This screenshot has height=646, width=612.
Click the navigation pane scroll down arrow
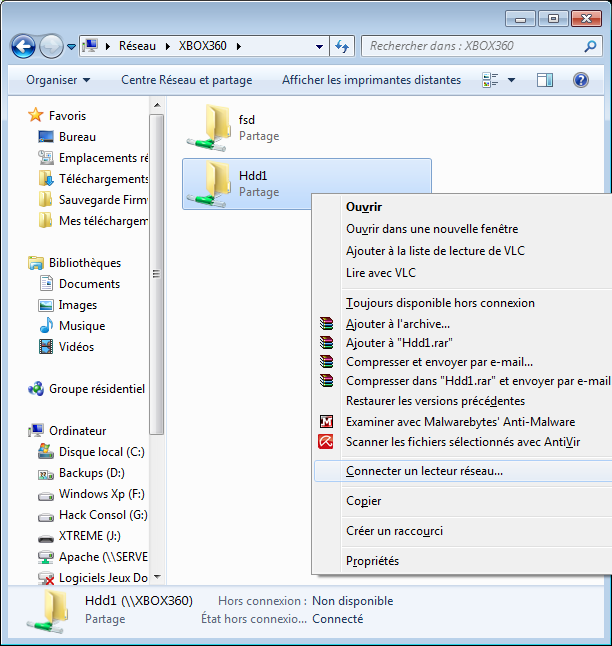157,577
